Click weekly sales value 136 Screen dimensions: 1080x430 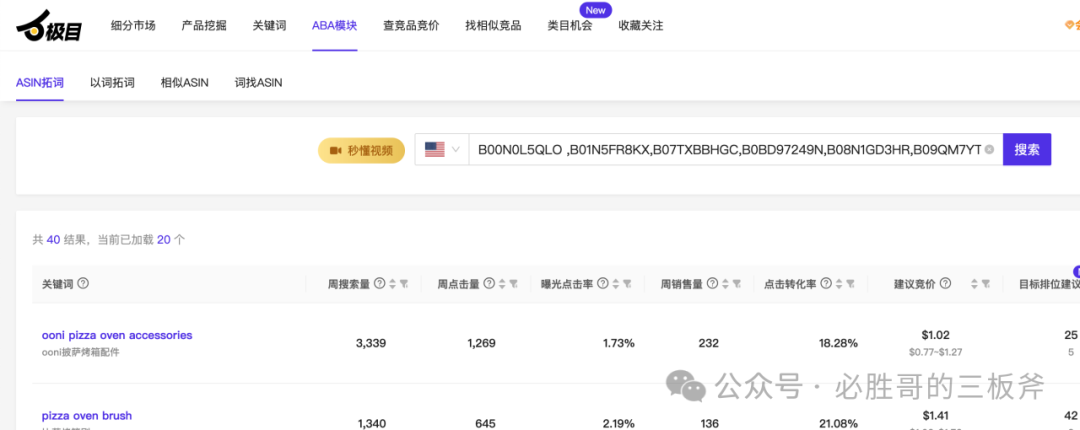coord(708,424)
